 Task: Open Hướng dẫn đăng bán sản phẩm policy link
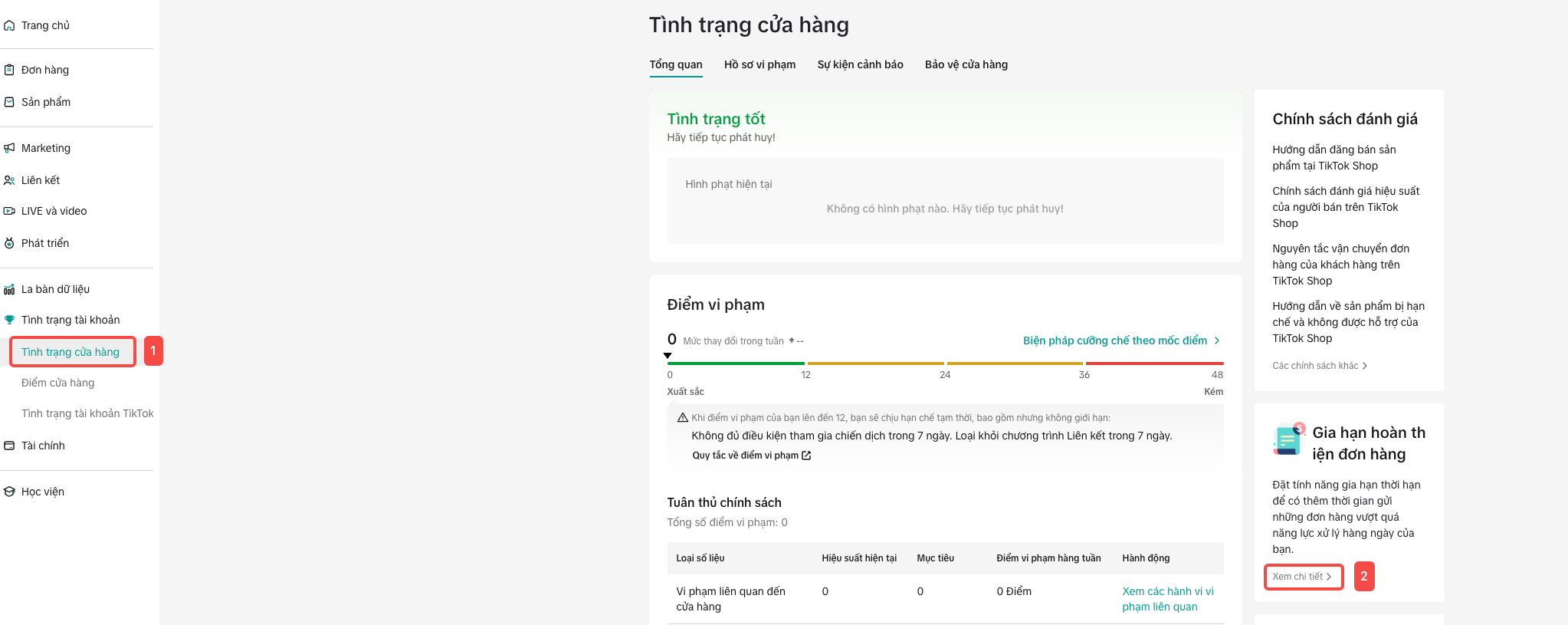pos(1333,157)
